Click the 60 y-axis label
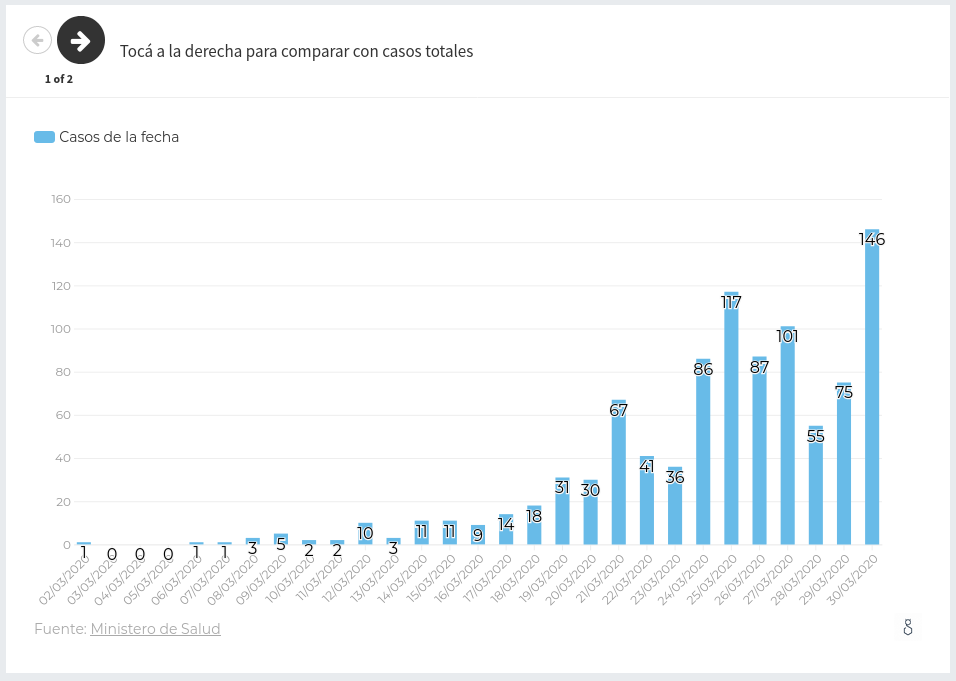This screenshot has height=681, width=956. point(63,415)
